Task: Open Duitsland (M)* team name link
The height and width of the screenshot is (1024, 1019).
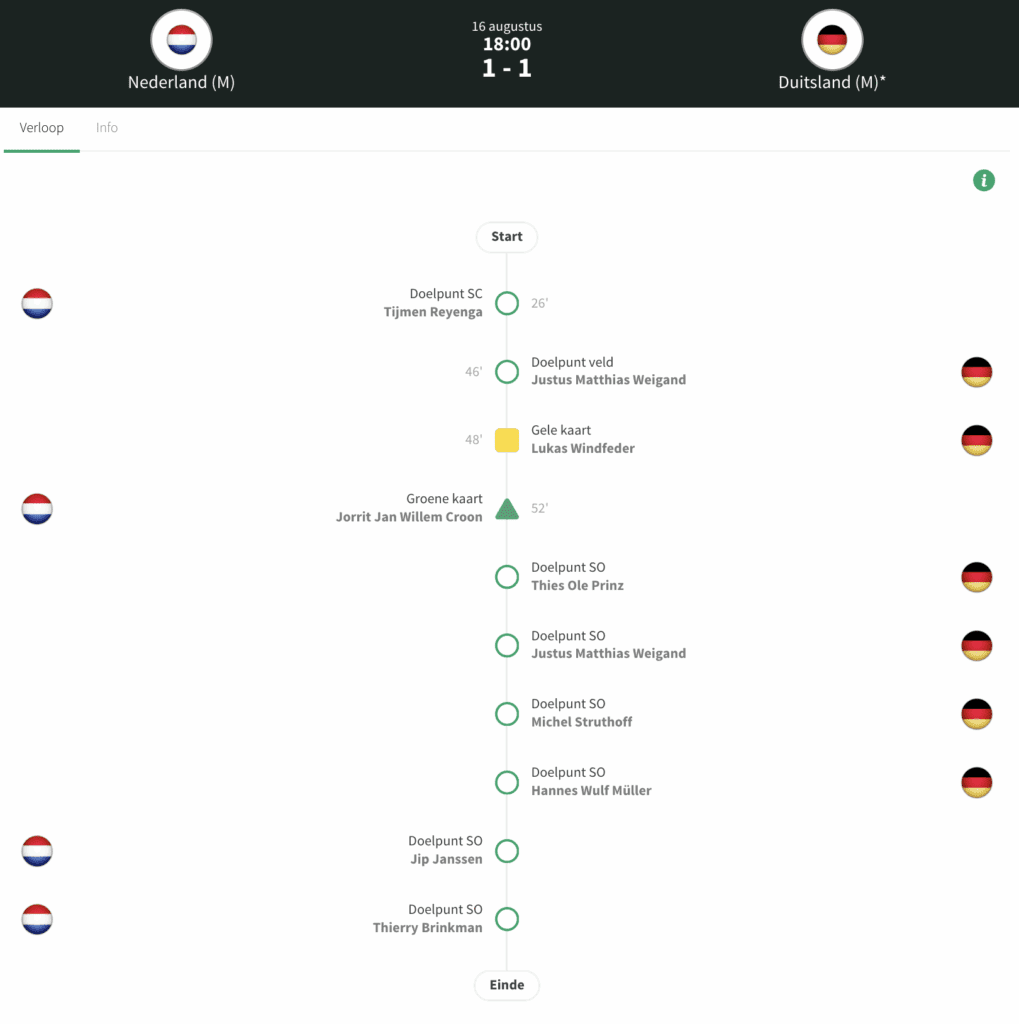Action: point(832,83)
